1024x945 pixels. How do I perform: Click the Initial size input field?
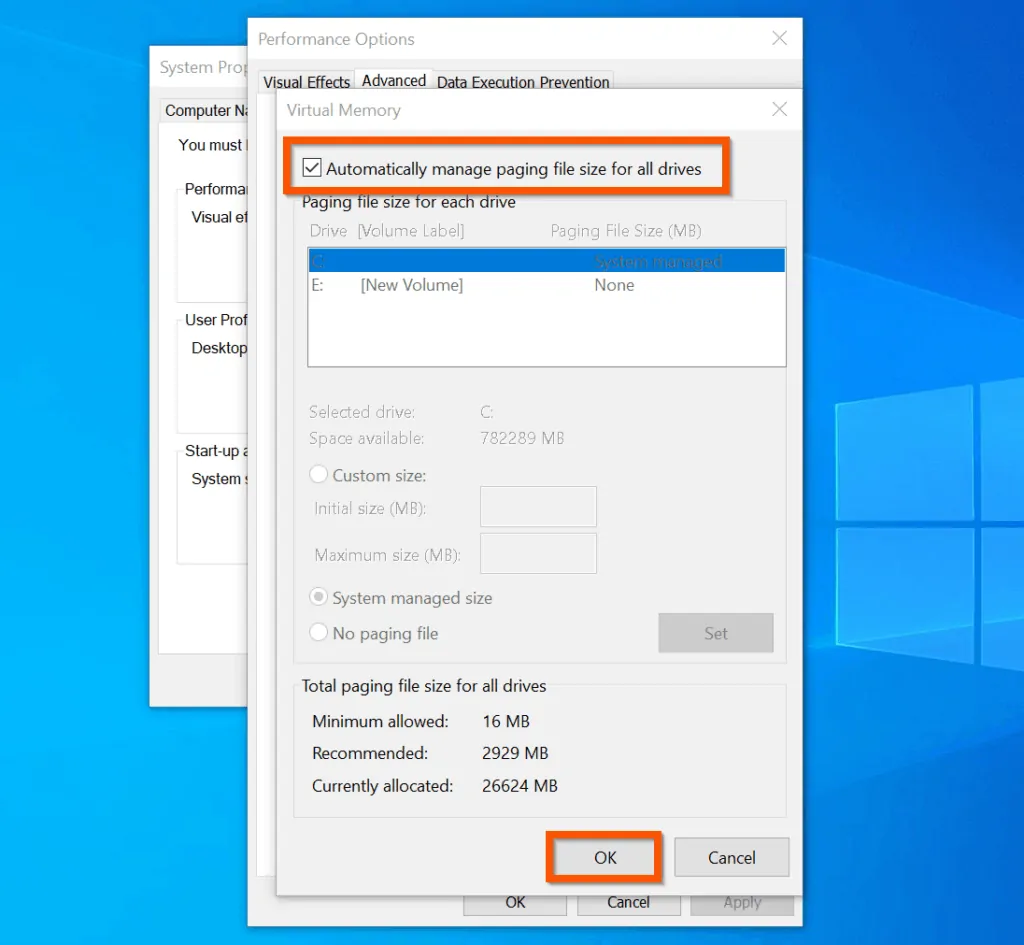click(x=538, y=507)
